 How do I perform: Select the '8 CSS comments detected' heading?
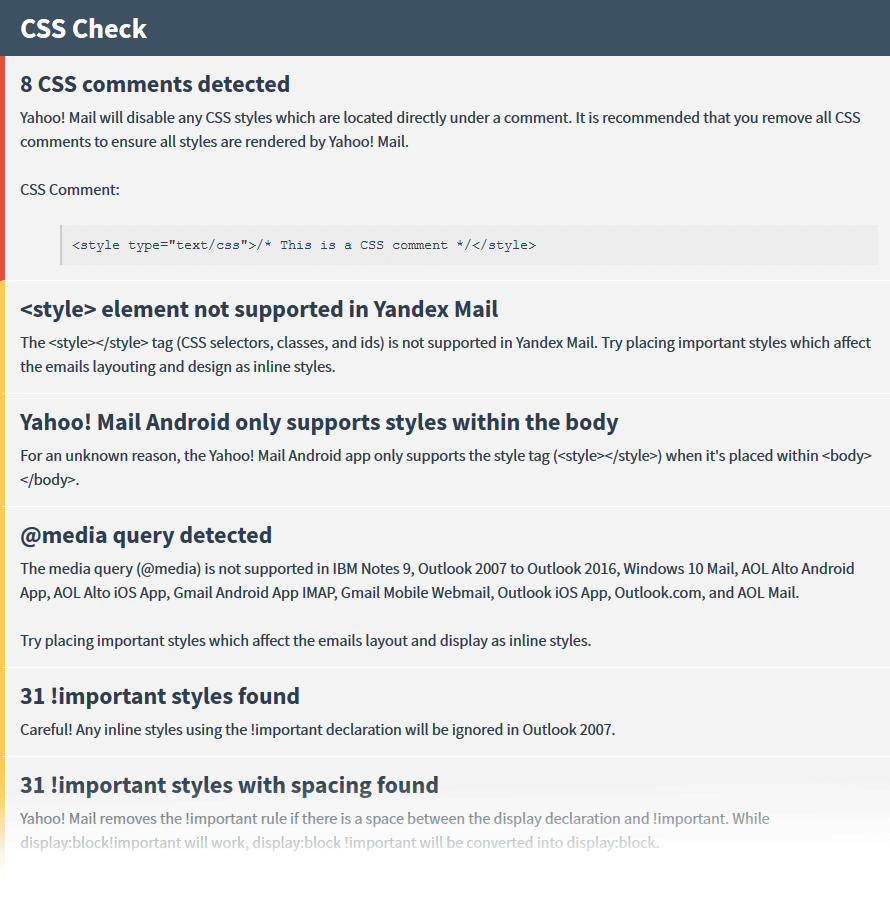click(155, 84)
